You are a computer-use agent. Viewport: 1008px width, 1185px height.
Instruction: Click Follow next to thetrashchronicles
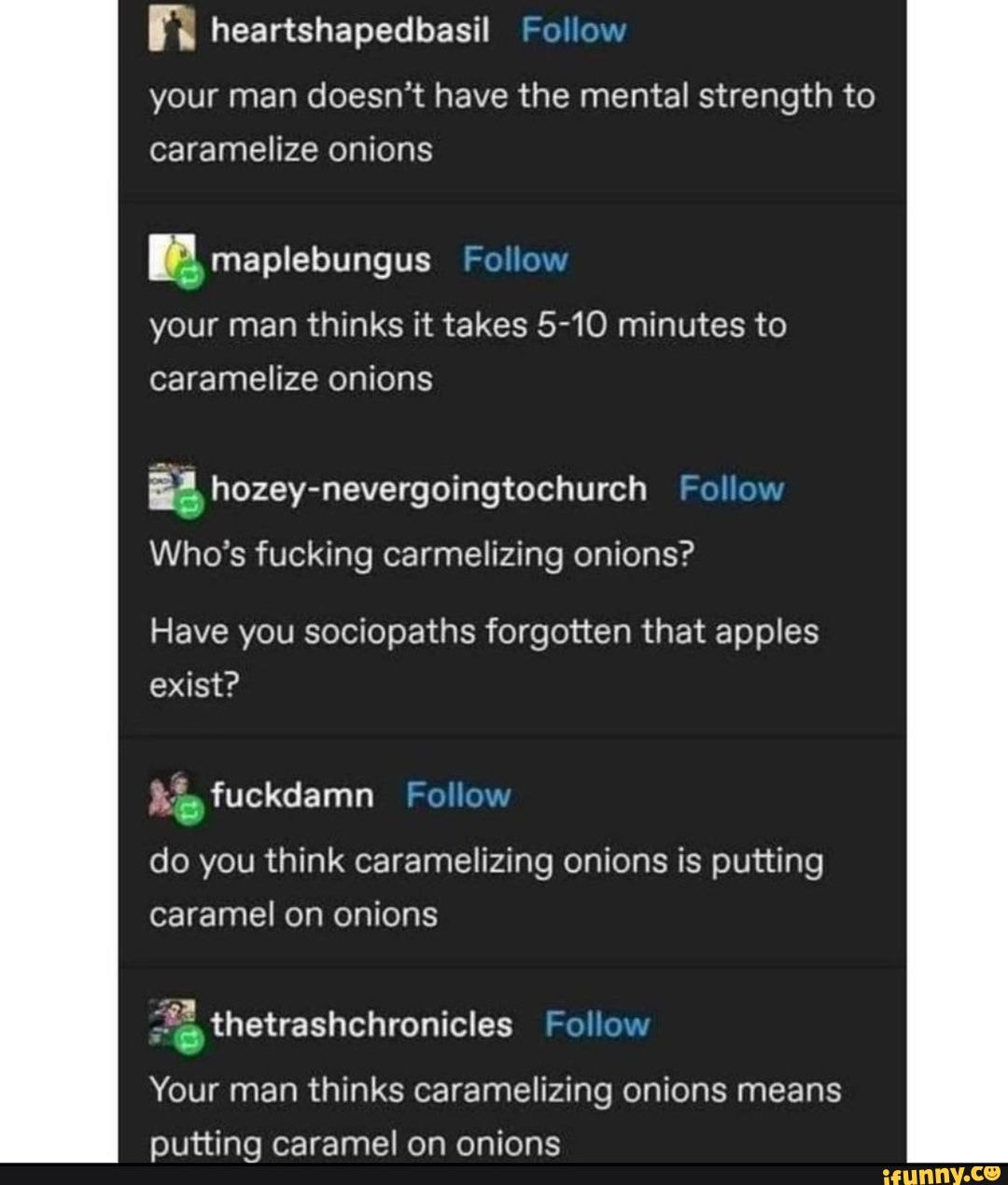[595, 1024]
